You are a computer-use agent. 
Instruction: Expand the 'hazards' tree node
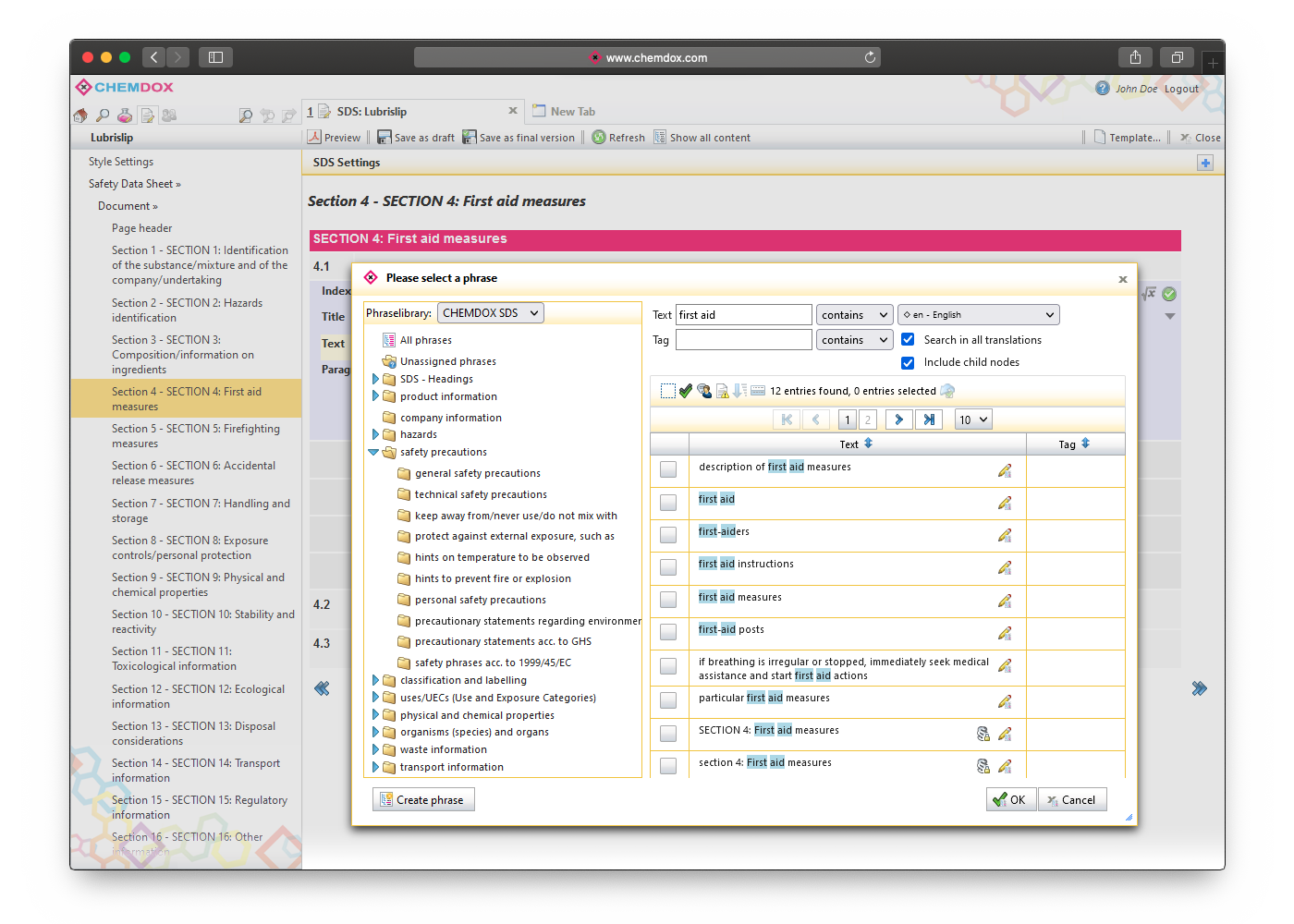(x=375, y=434)
